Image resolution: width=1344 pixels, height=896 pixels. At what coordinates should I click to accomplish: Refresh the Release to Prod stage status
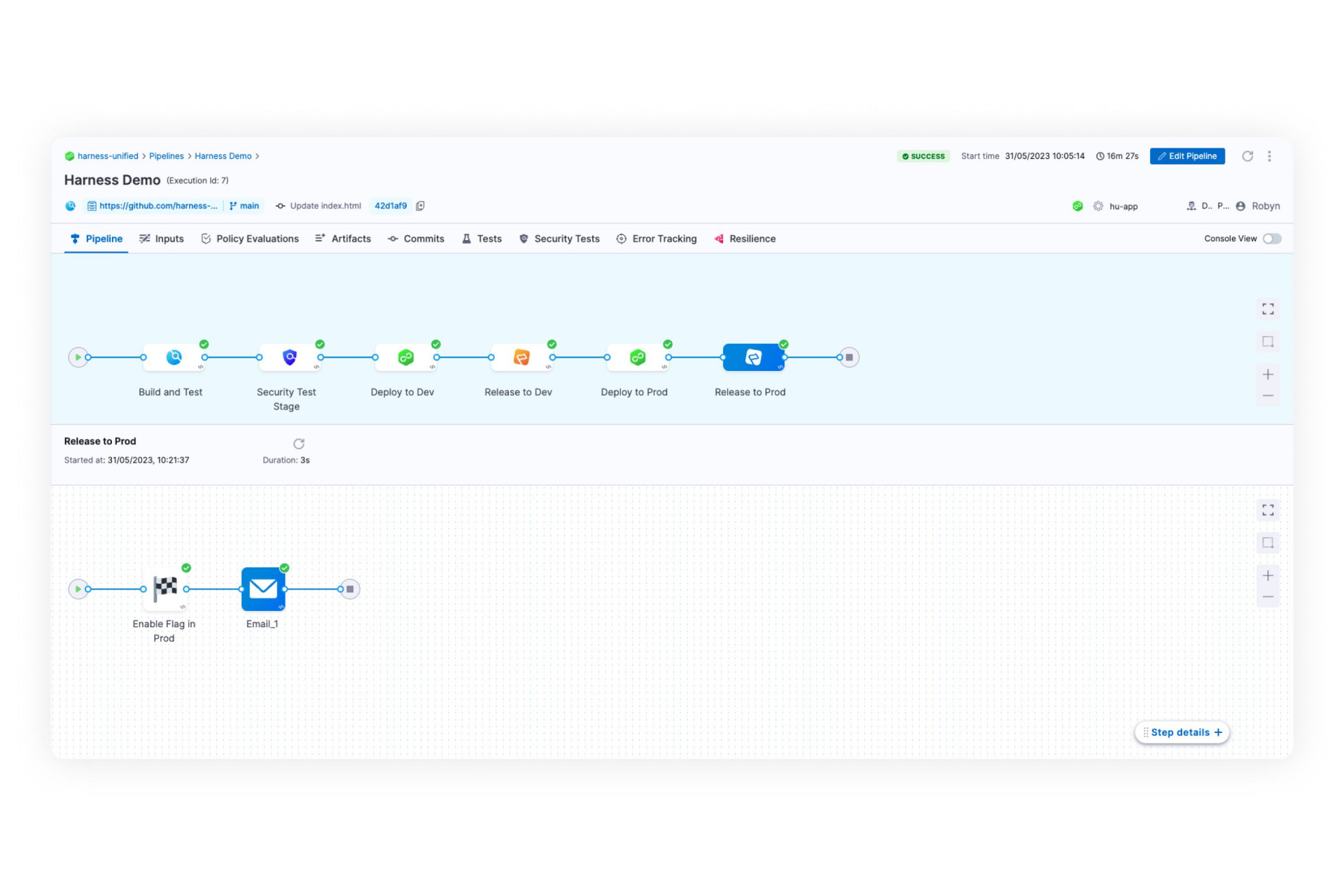point(299,443)
